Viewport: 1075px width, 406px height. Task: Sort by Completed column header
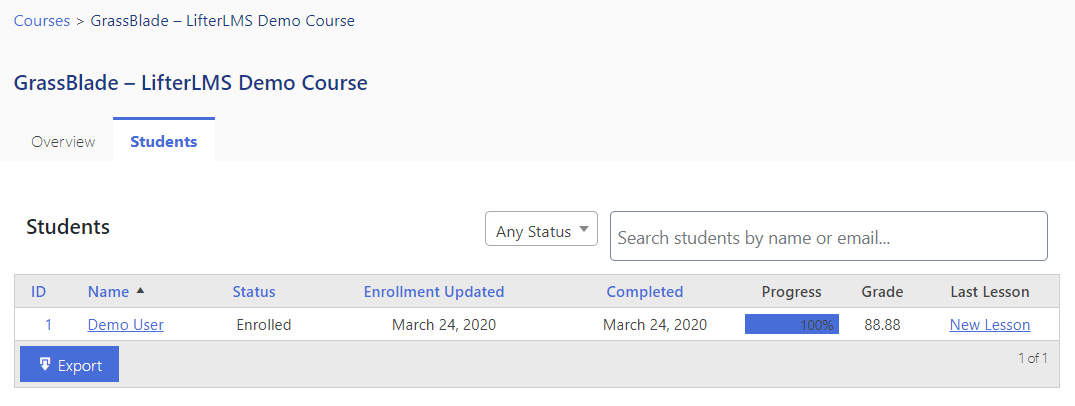click(x=644, y=291)
